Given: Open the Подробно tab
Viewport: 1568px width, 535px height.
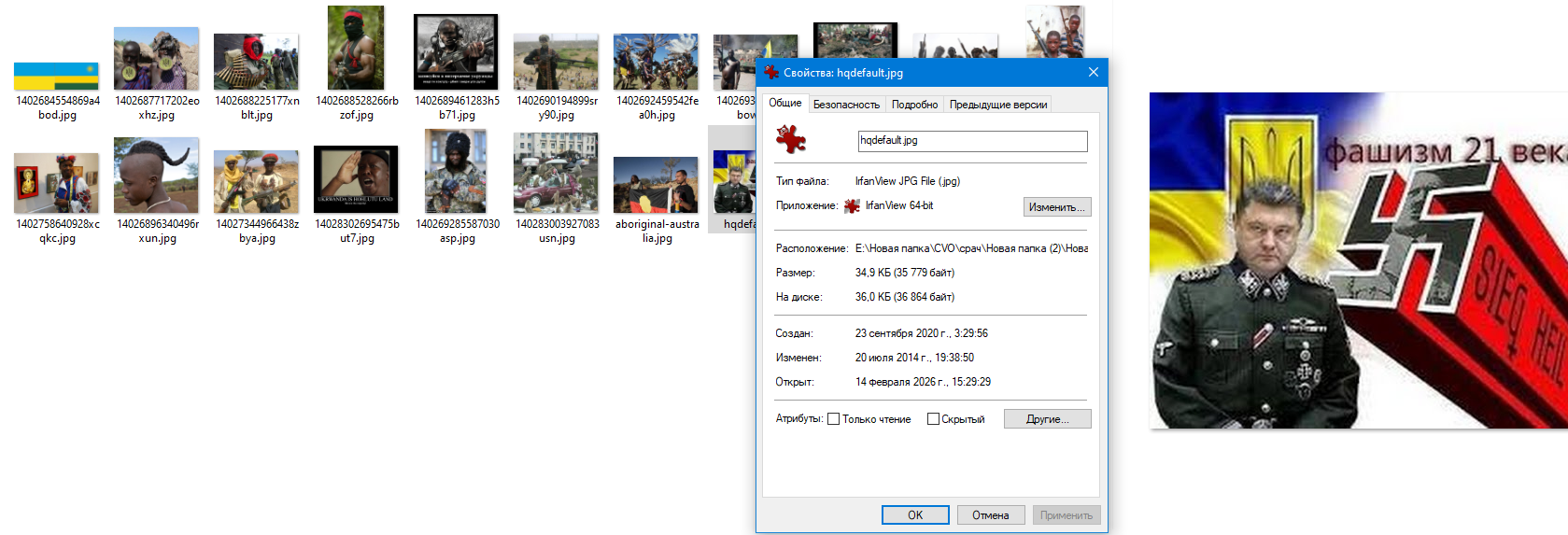Looking at the screenshot, I should click(x=914, y=105).
